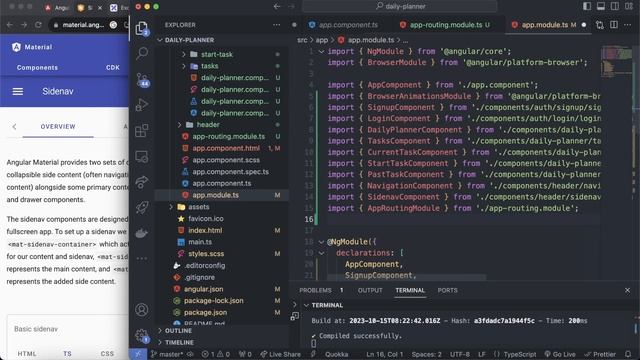
Task: Open app.component.html in the explorer
Action: (x=226, y=148)
